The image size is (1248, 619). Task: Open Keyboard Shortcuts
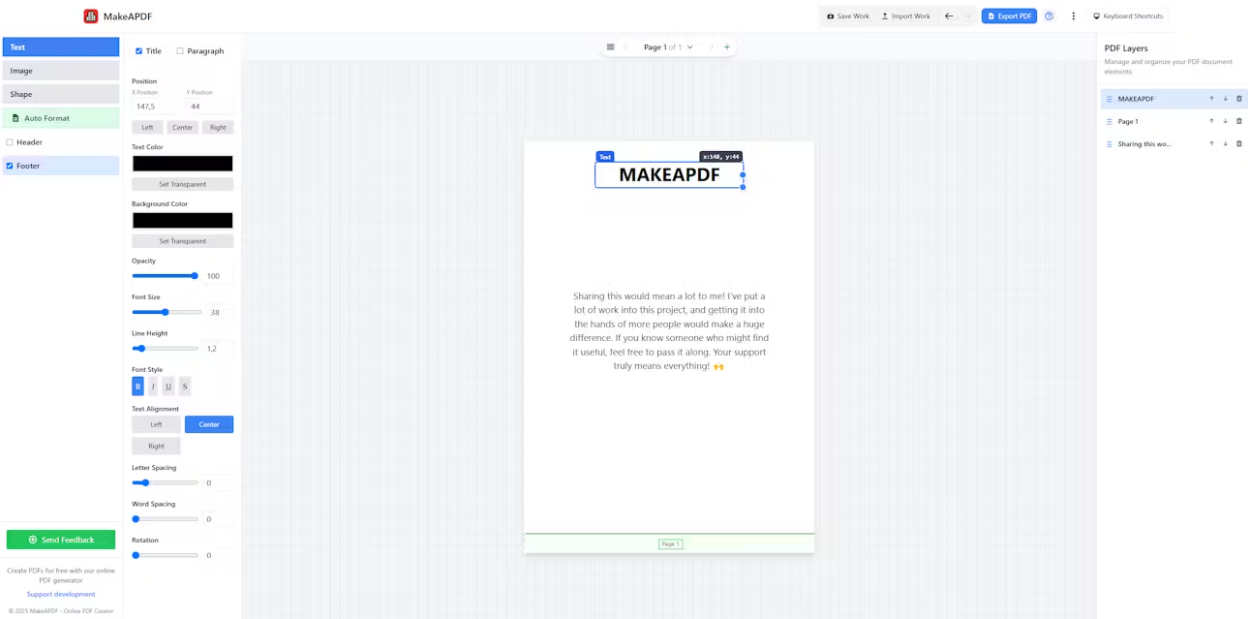coord(1128,16)
